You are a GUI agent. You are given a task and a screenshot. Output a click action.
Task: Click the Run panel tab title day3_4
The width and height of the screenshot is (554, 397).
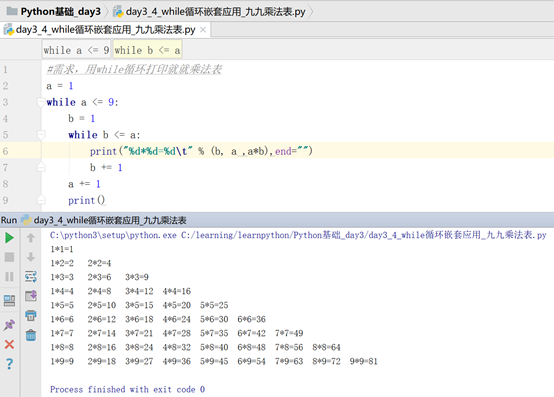click(110, 220)
